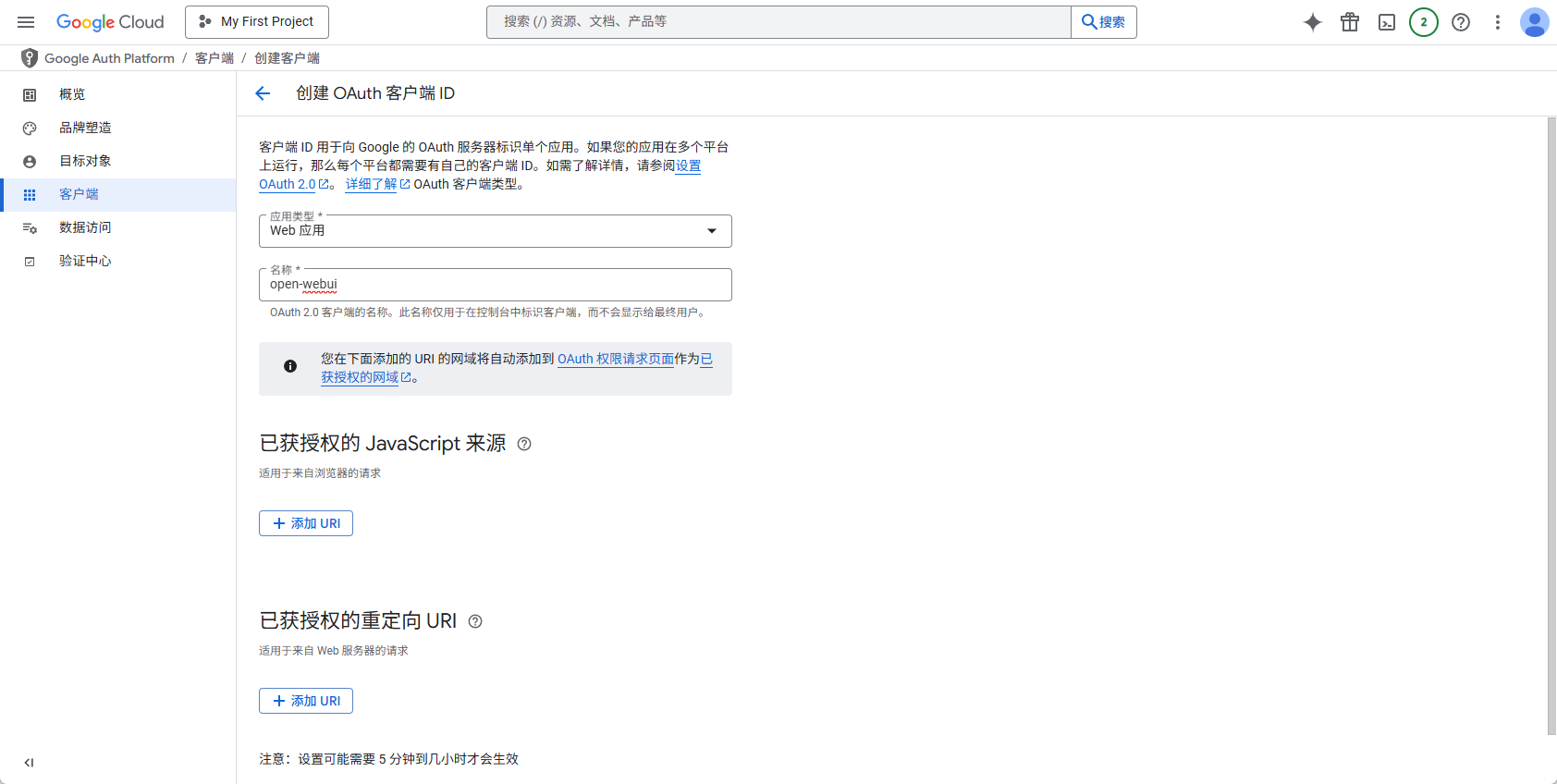This screenshot has width=1557, height=784.
Task: Open the My First Project selector
Action: pos(257,22)
